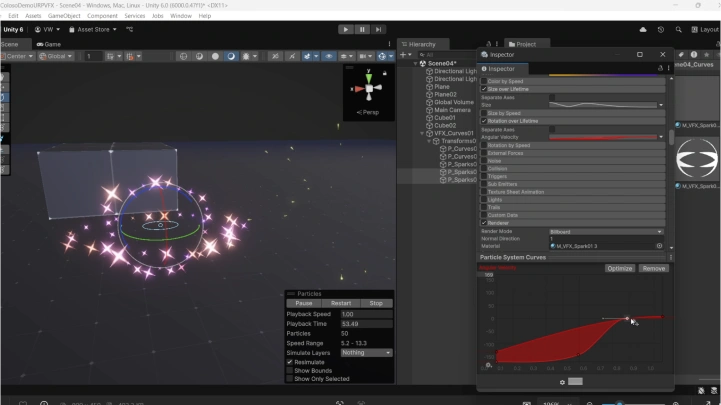The image size is (721, 405).
Task: Enable the Collision module checkbox
Action: point(484,169)
